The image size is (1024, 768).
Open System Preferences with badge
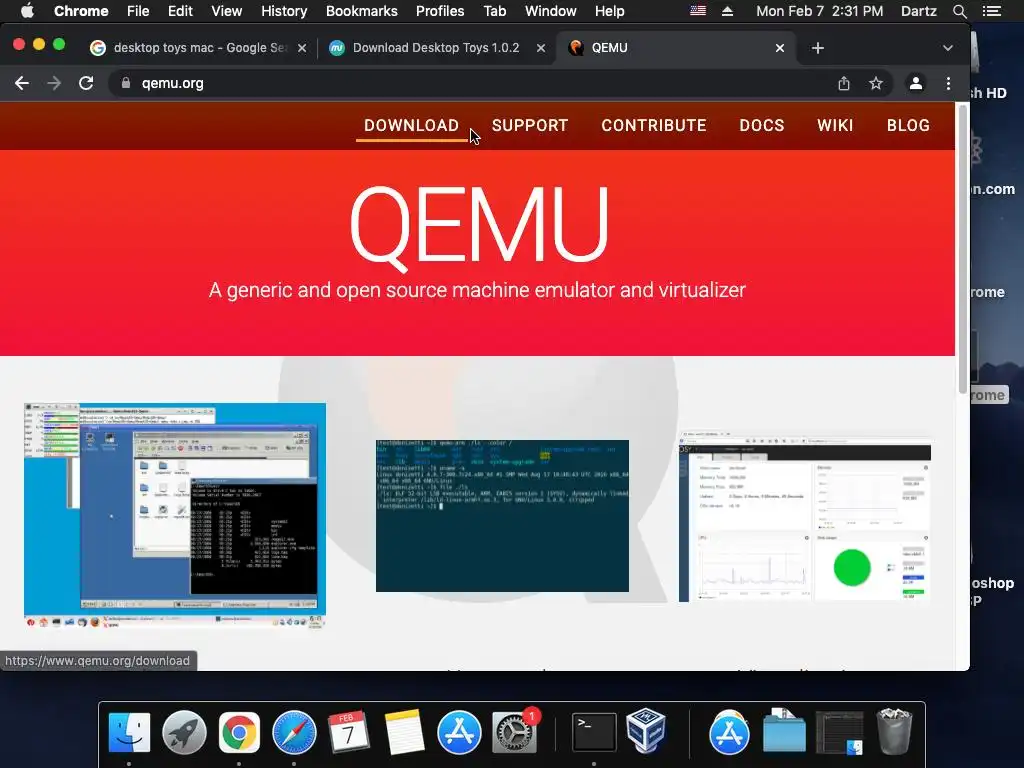(515, 732)
